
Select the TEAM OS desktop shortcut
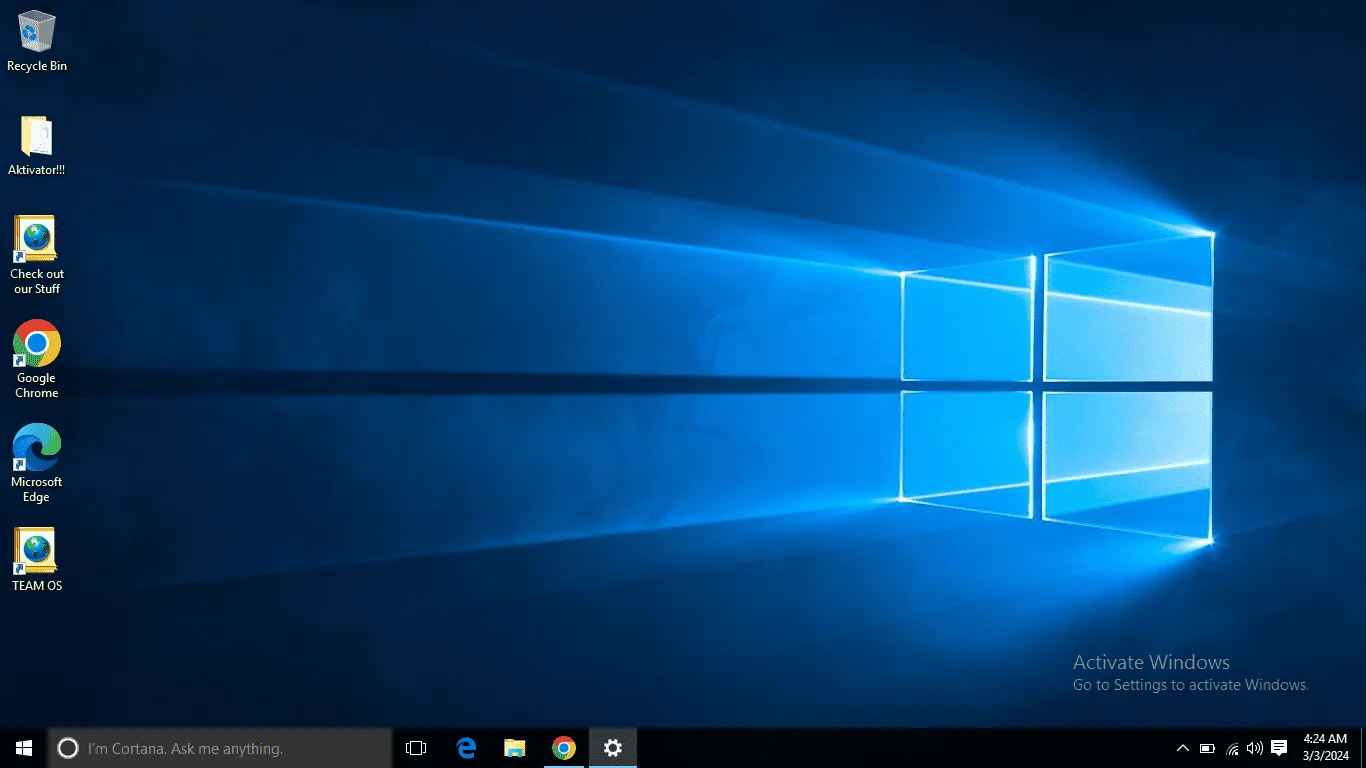pos(37,560)
